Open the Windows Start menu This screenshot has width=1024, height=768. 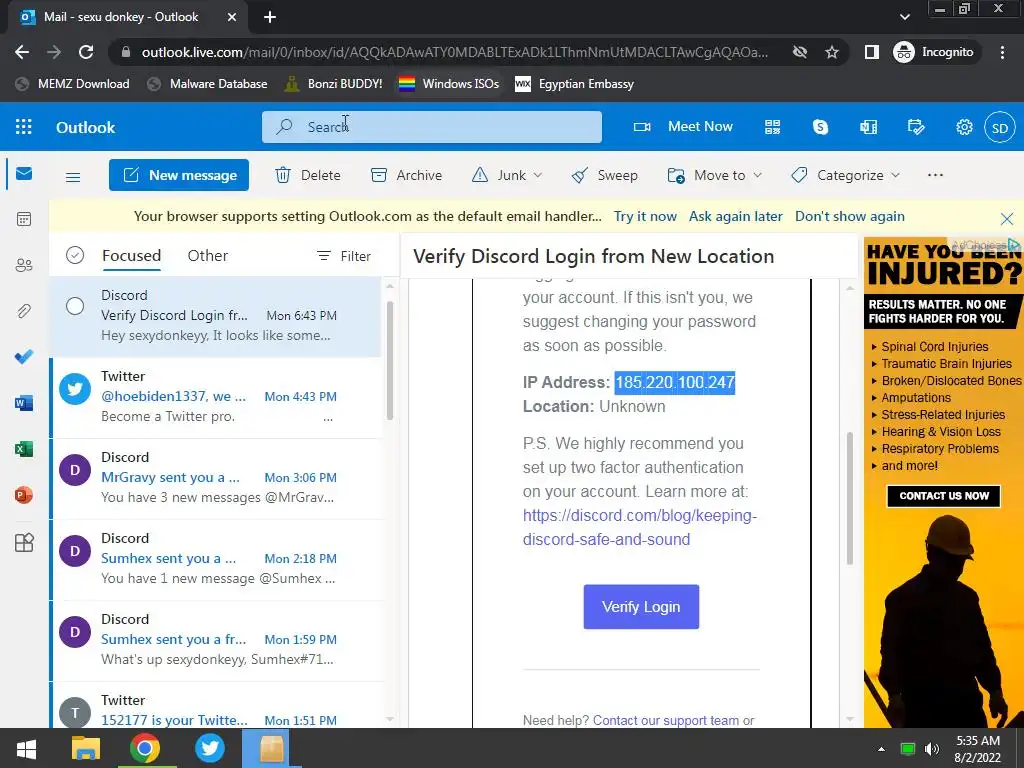[26, 748]
